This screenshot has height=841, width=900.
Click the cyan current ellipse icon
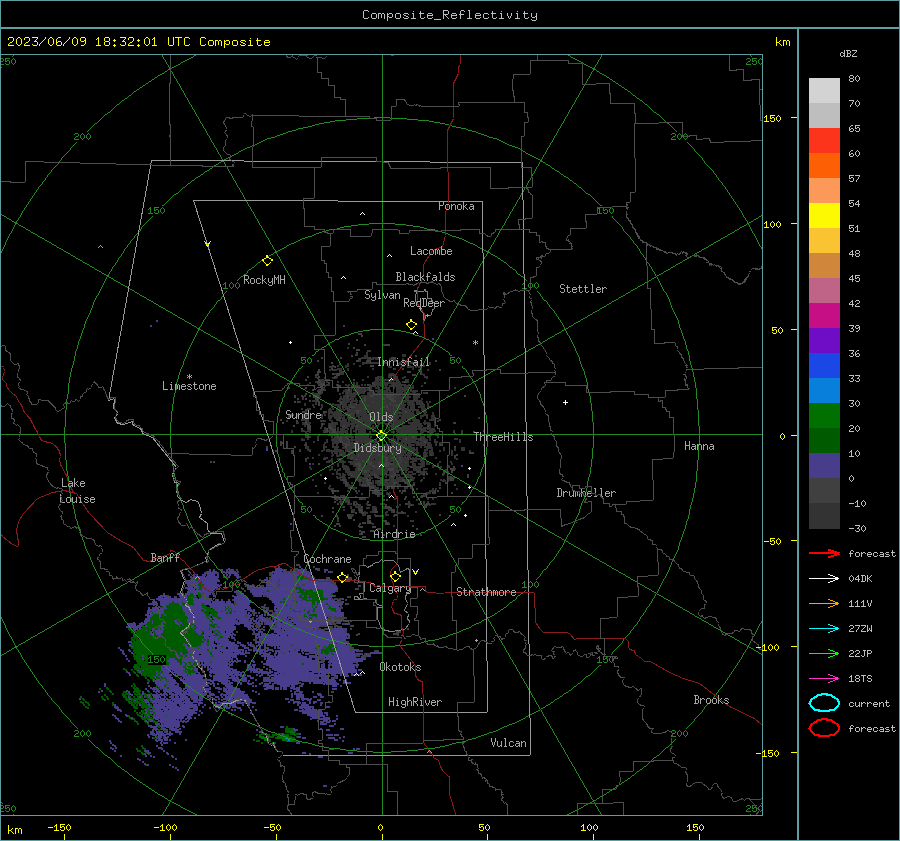(824, 703)
